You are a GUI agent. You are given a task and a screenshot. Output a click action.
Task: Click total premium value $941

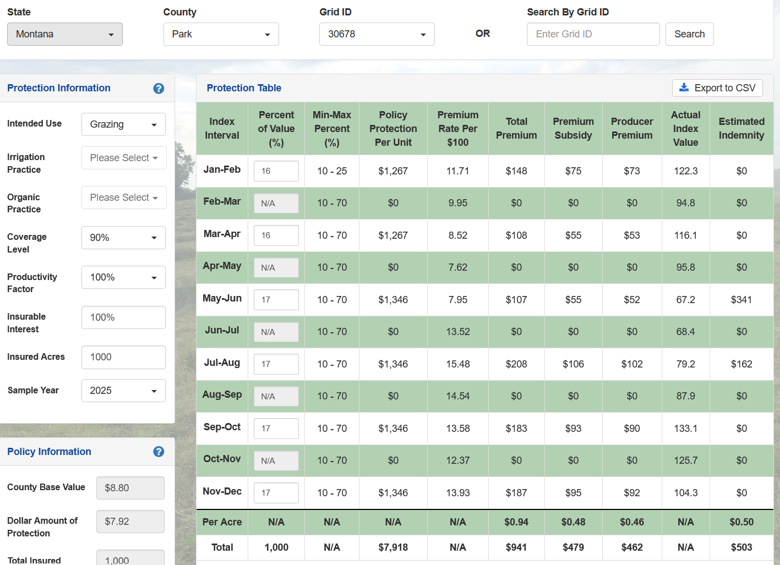(516, 548)
